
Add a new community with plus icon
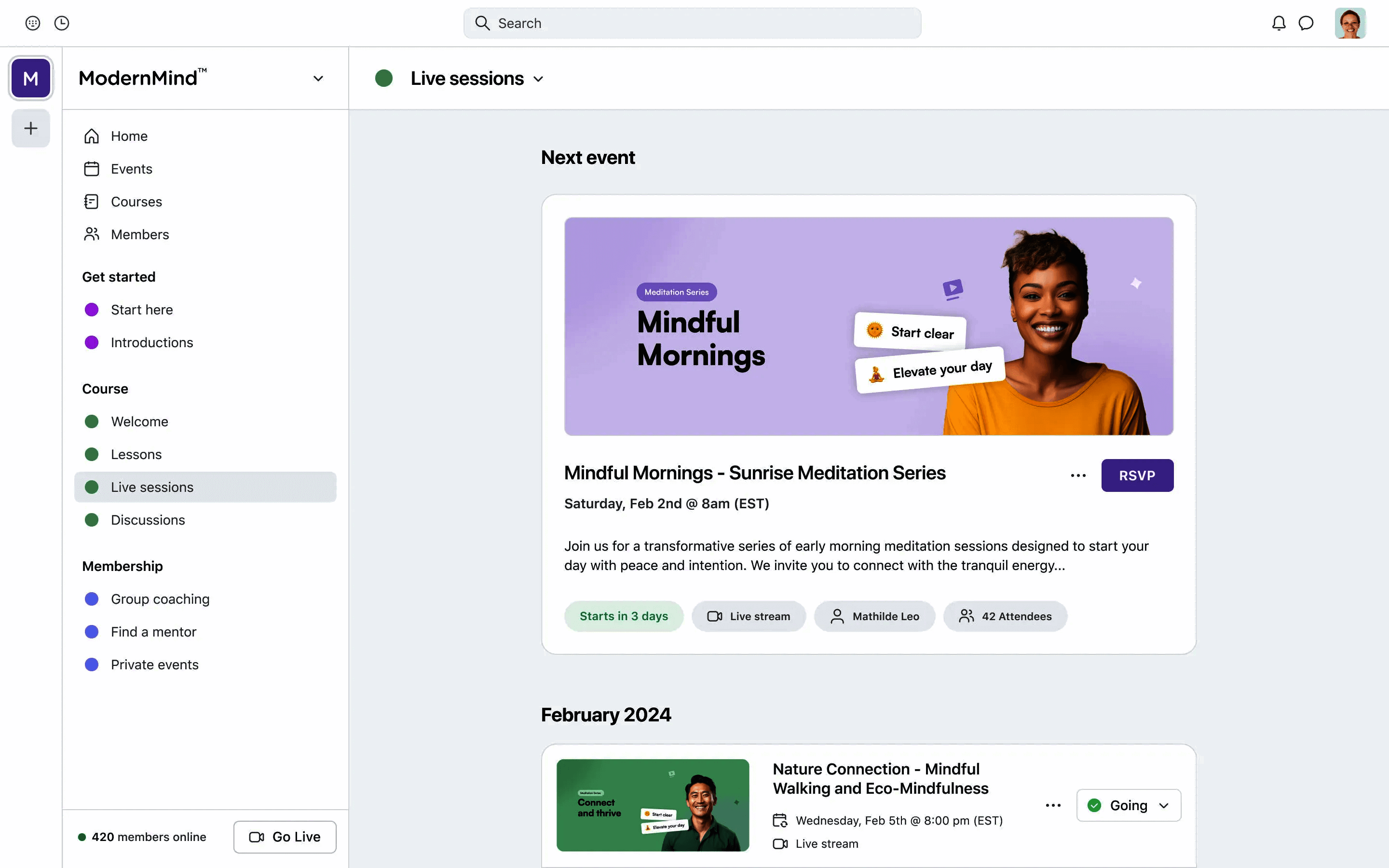click(31, 128)
